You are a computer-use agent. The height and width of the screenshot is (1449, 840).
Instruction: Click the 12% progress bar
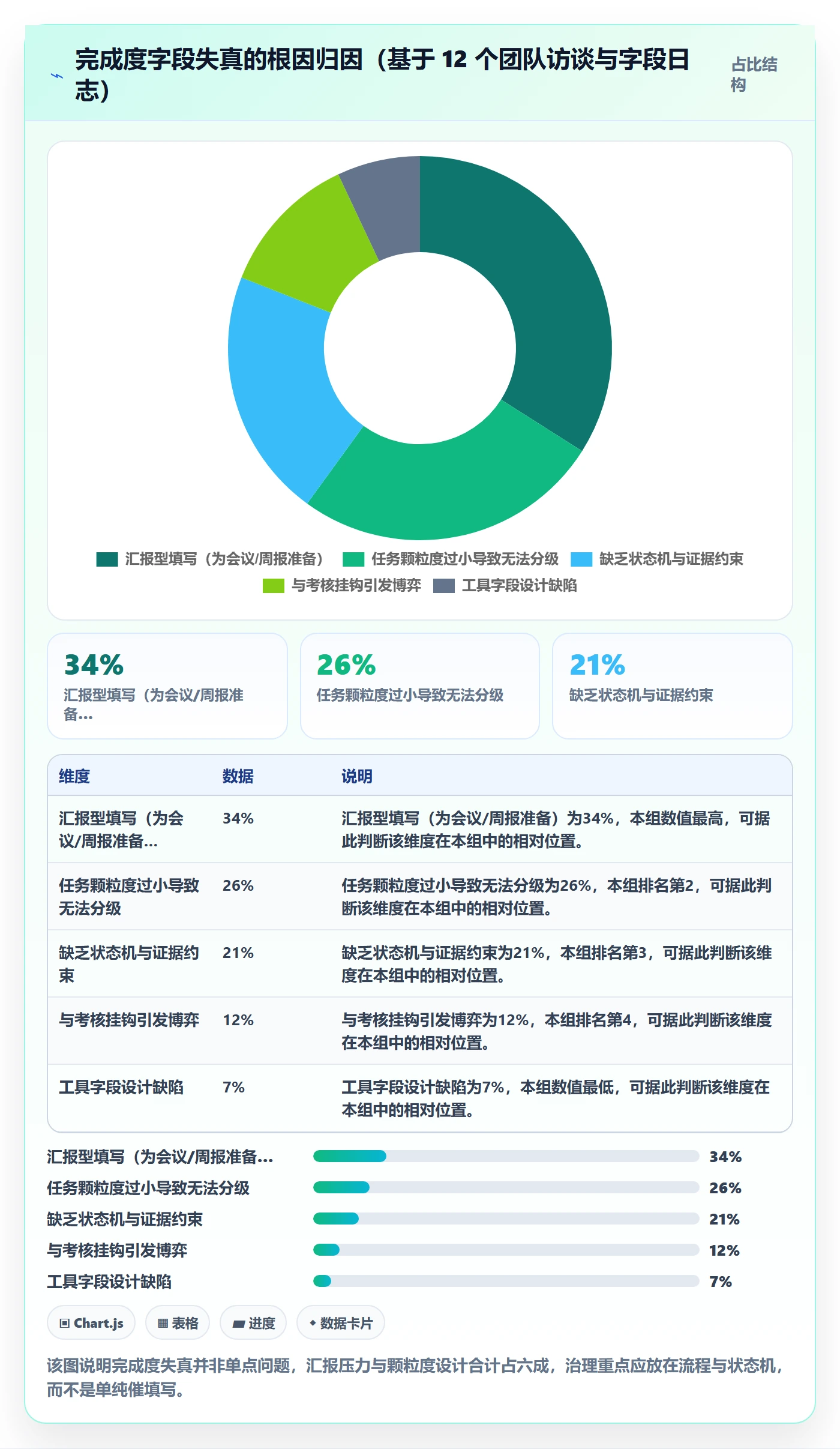pos(506,1250)
